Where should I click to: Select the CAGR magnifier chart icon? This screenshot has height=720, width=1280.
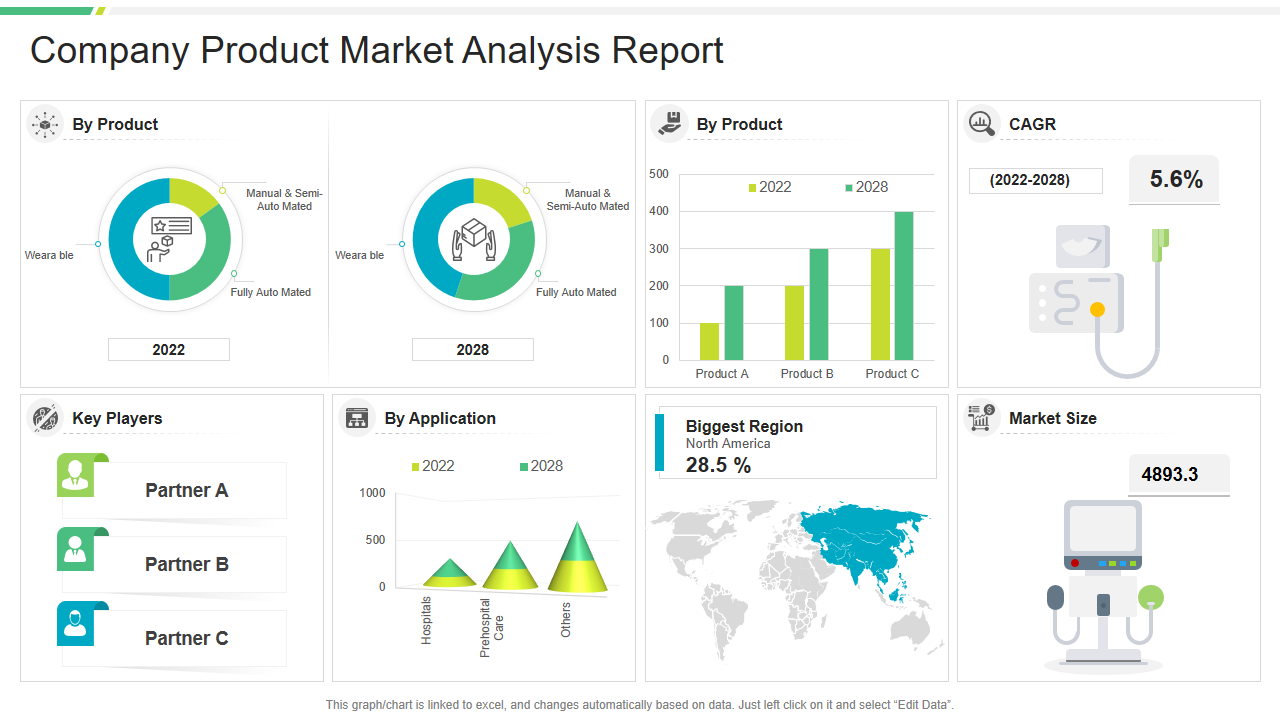click(982, 124)
